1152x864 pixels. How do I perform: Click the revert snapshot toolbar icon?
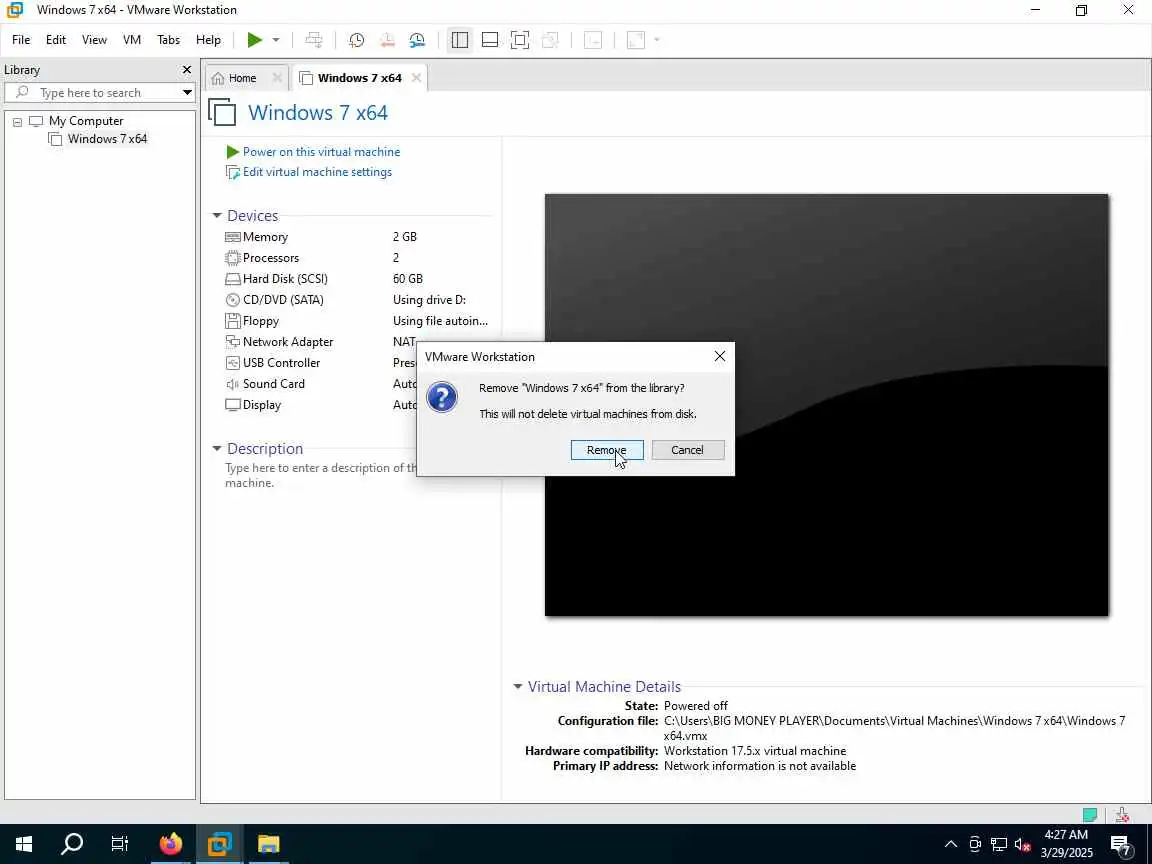(387, 40)
